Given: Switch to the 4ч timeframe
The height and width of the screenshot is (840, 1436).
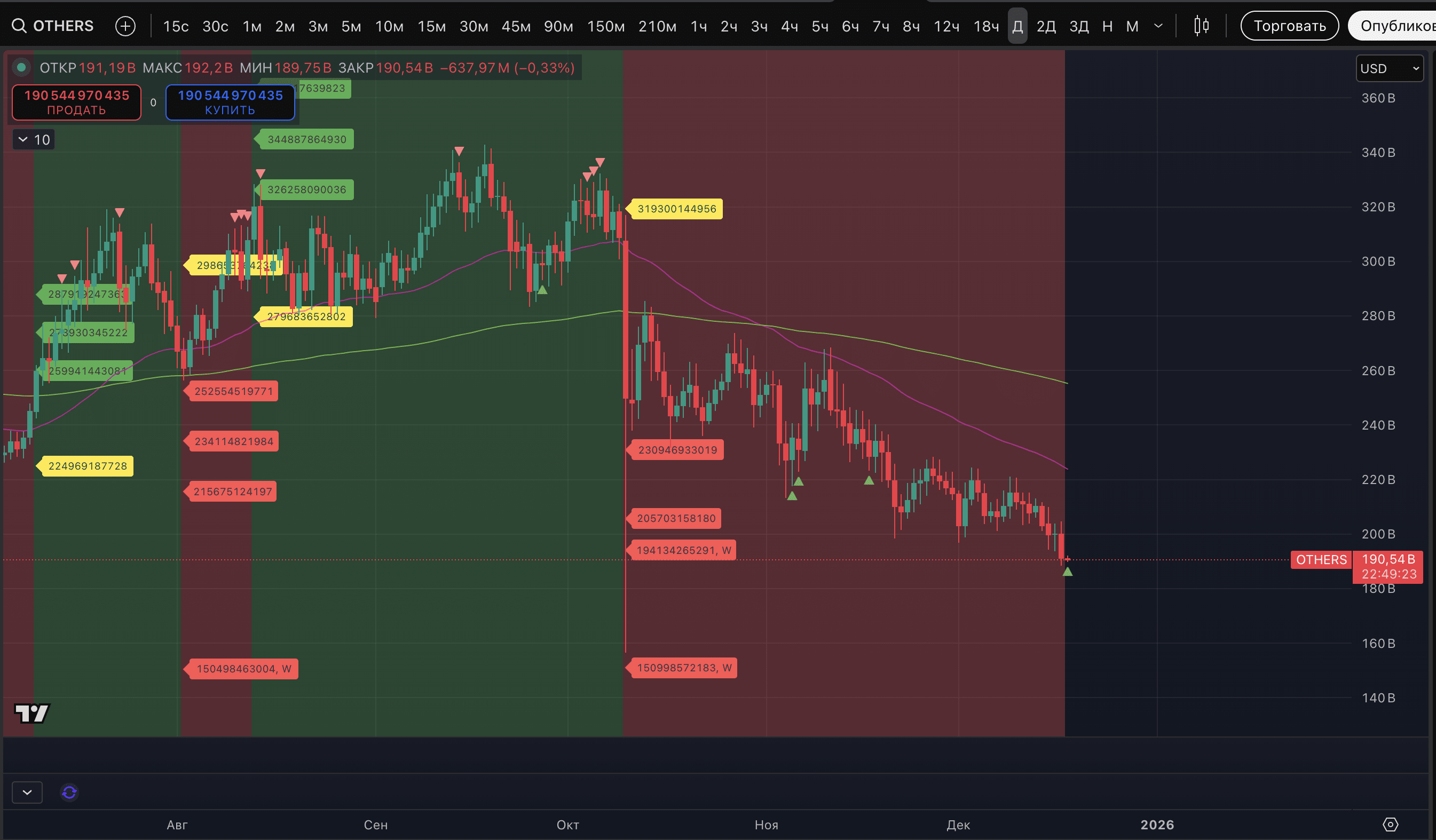Looking at the screenshot, I should [x=789, y=26].
